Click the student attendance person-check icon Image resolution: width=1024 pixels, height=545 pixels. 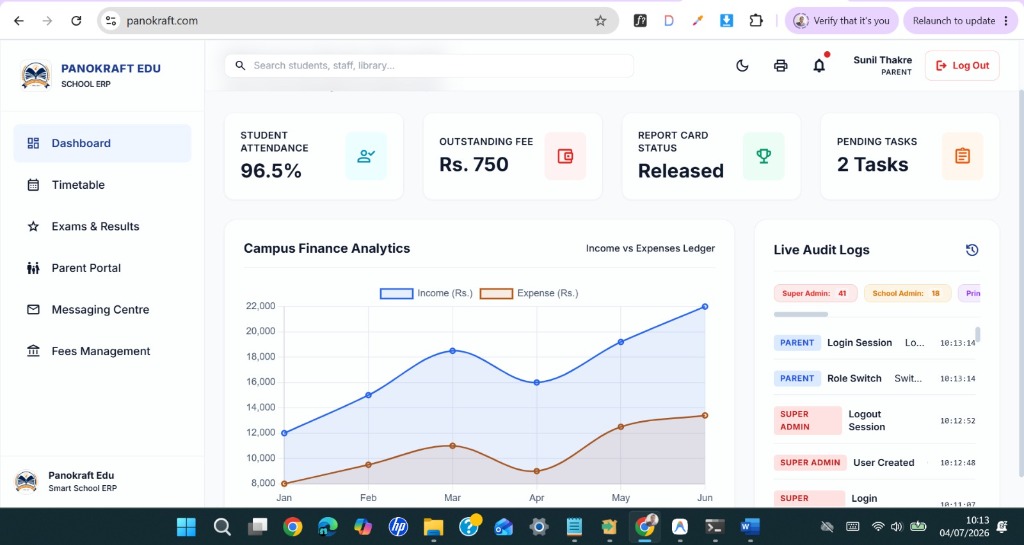pos(366,156)
